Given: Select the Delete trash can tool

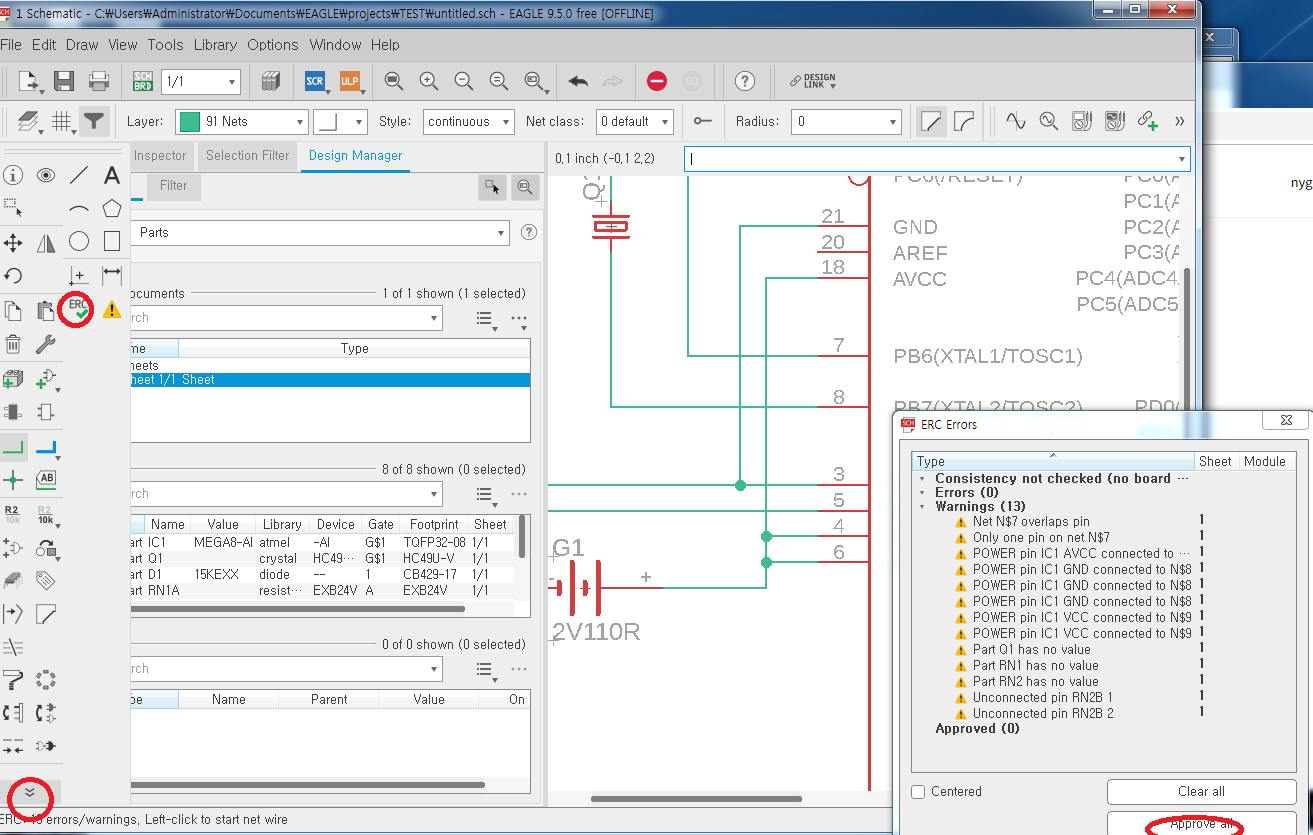Looking at the screenshot, I should pos(13,344).
